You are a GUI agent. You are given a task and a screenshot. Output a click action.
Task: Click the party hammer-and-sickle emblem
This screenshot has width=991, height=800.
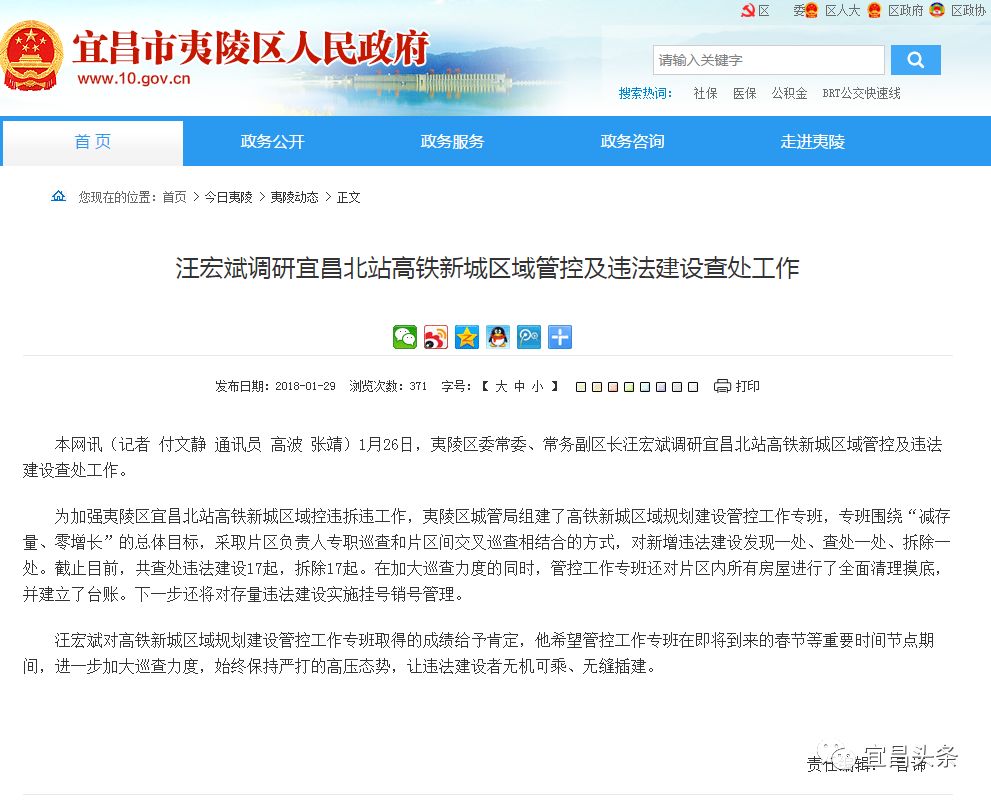click(748, 10)
